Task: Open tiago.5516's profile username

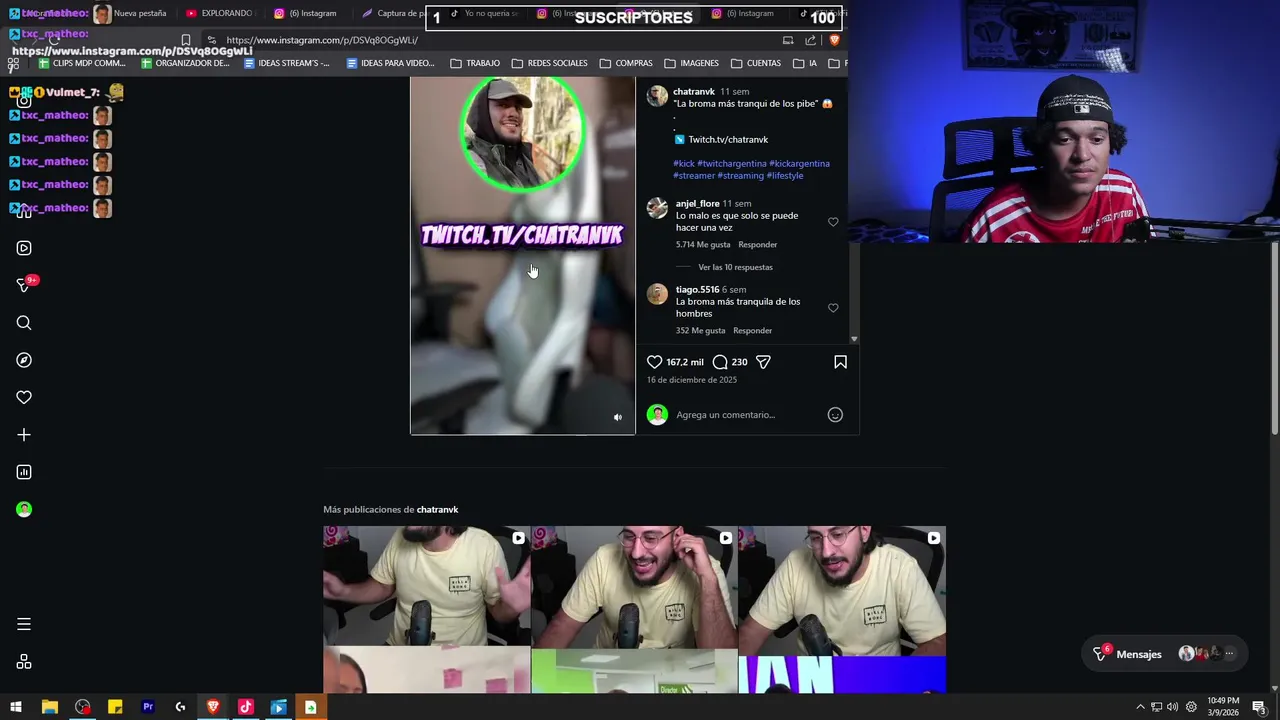Action: click(697, 290)
